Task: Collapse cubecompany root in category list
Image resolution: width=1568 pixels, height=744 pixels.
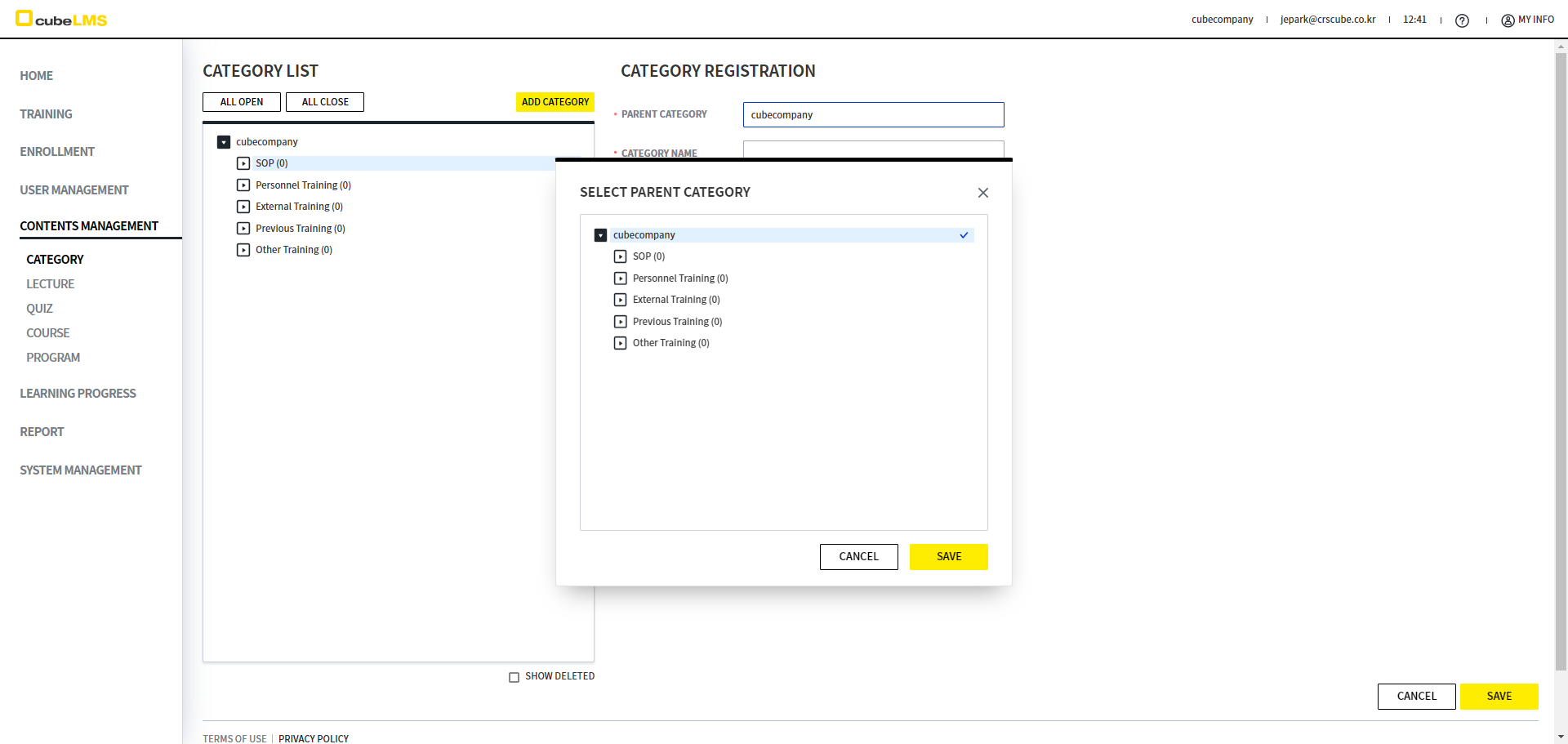Action: pyautogui.click(x=224, y=142)
